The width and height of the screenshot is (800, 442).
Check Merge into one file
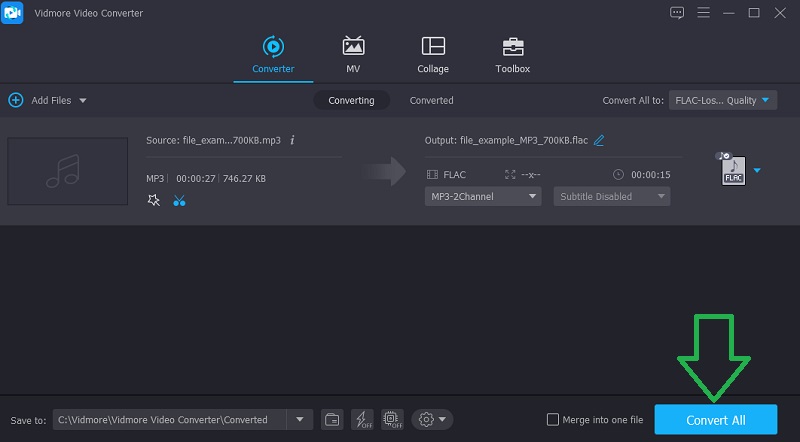click(x=553, y=420)
